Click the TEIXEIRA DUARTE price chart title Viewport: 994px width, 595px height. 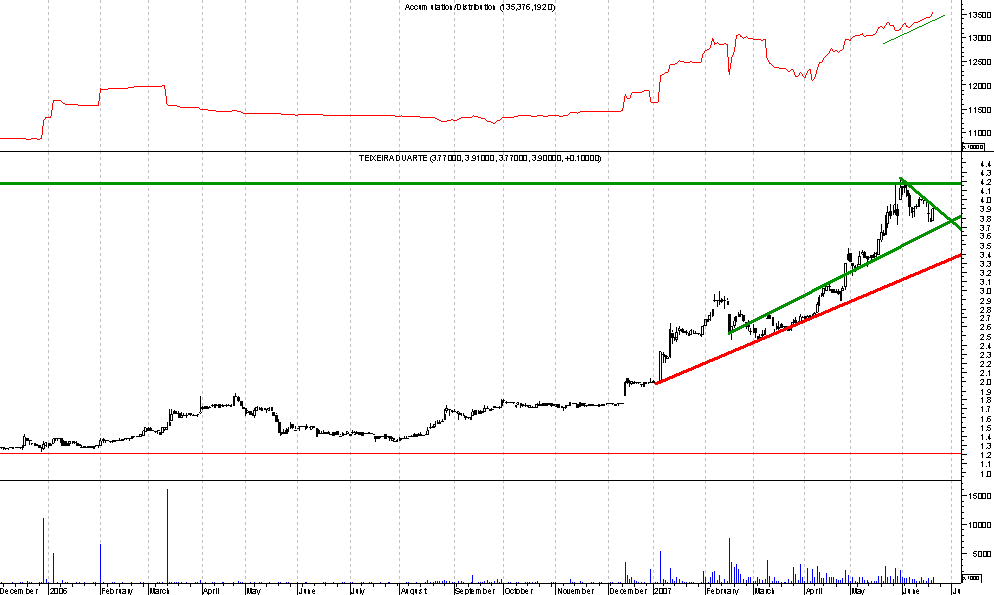(x=480, y=158)
